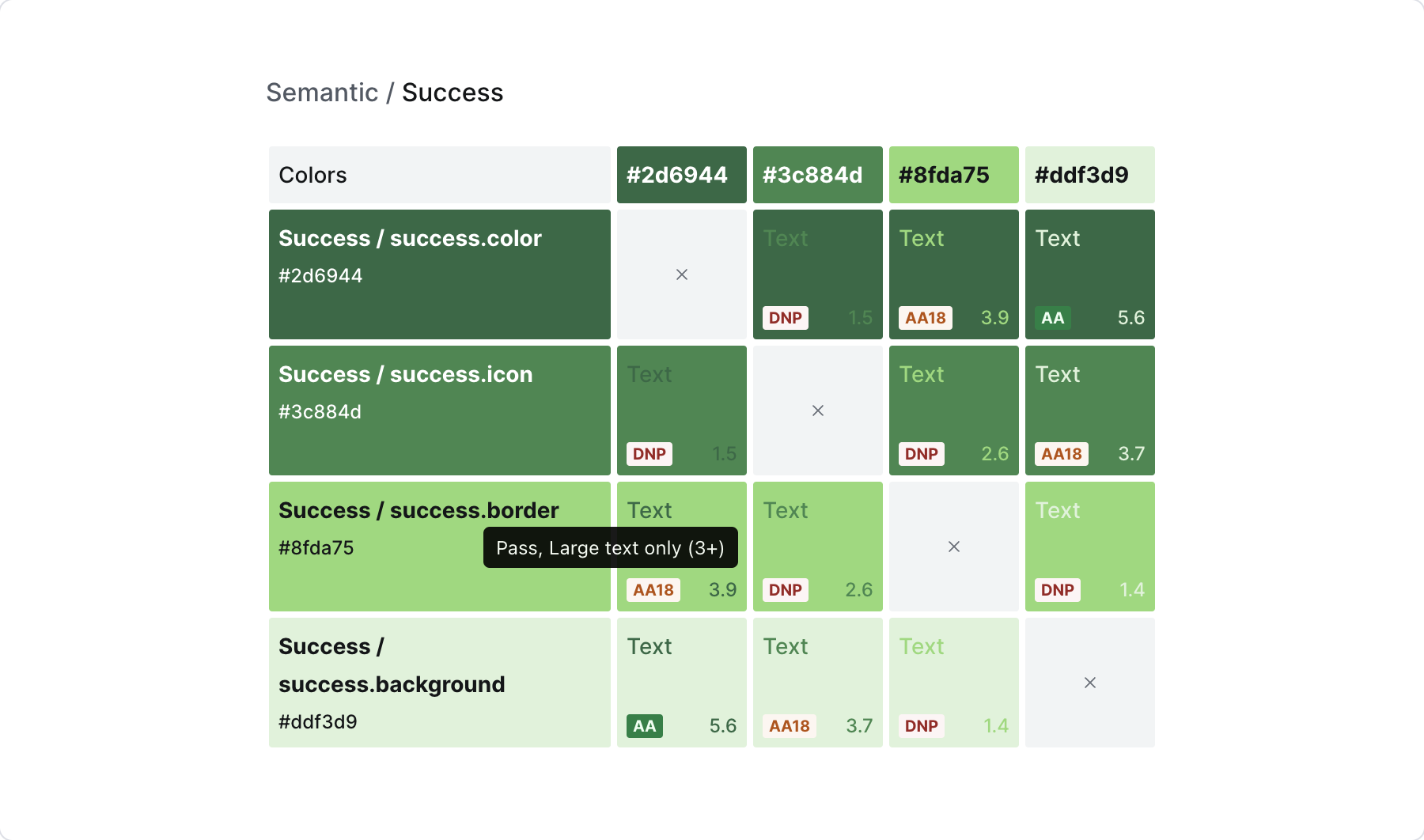Click the X icon in success.border row
Screen dimensions: 1424x840
[954, 547]
